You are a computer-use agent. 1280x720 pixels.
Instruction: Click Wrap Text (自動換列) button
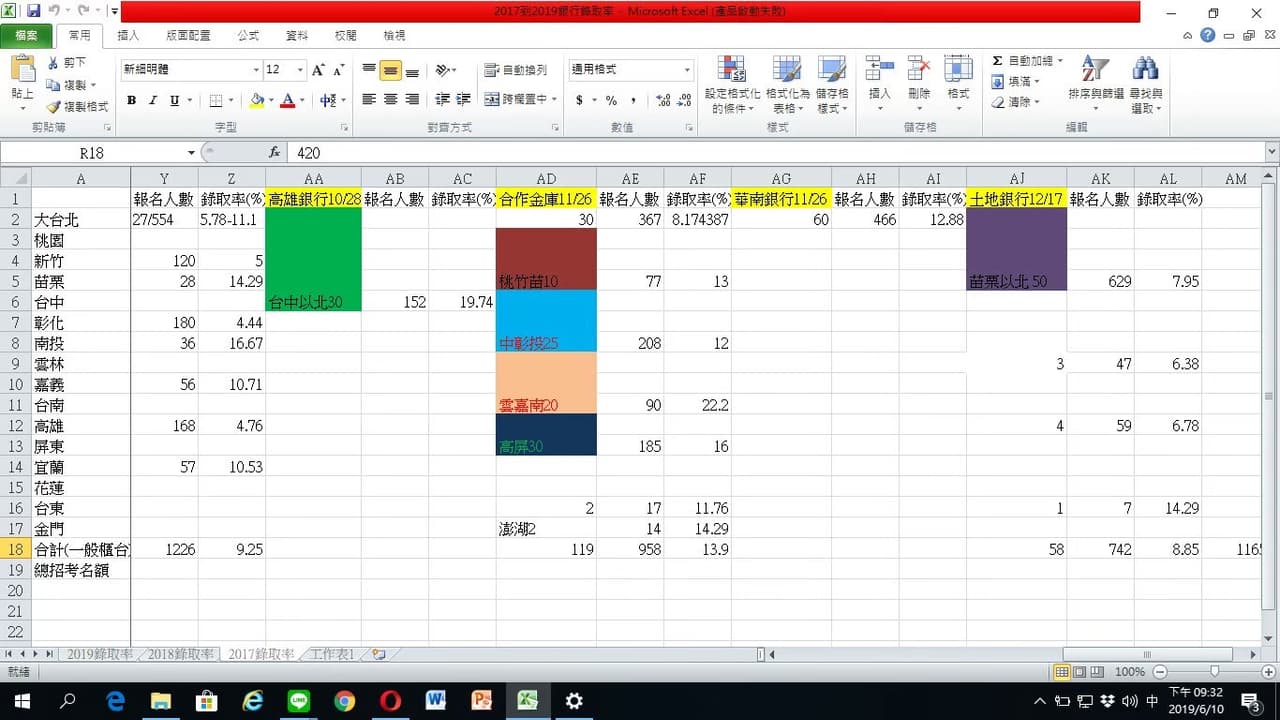tap(516, 70)
